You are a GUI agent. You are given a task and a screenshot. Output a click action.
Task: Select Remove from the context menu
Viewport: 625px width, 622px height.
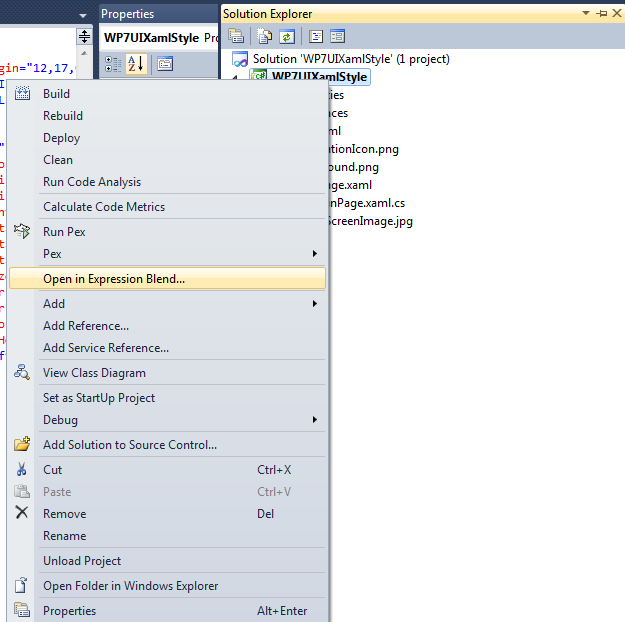[x=167, y=514]
